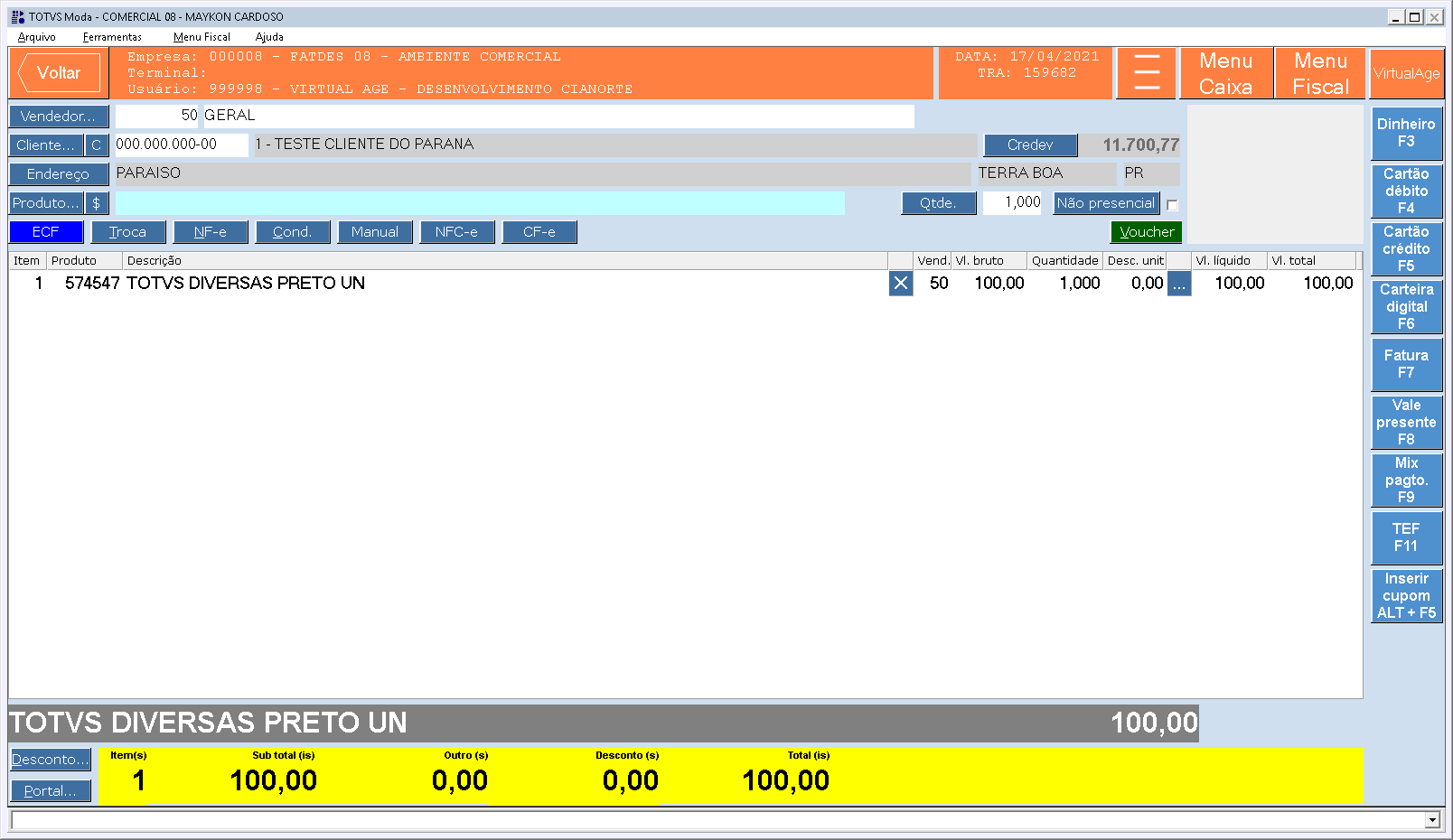Click the Credev button
This screenshot has width=1453, height=840.
1030,145
